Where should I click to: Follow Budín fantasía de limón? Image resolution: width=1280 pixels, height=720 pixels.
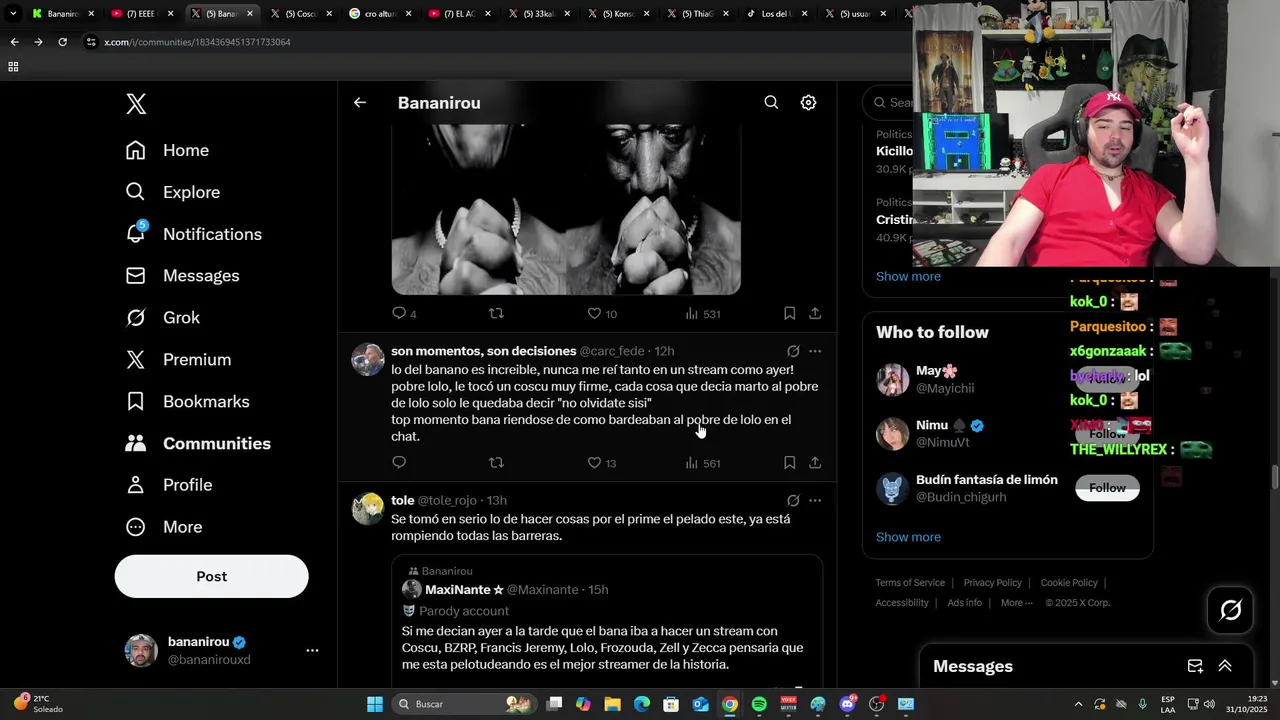1107,488
